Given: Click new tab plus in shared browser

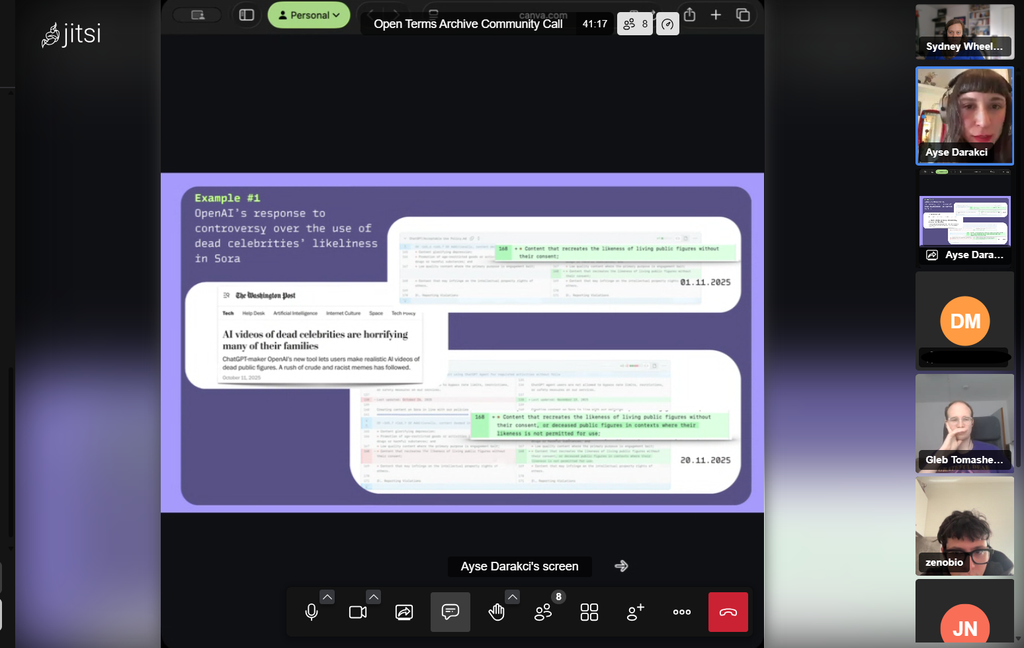Looking at the screenshot, I should click(x=716, y=14).
